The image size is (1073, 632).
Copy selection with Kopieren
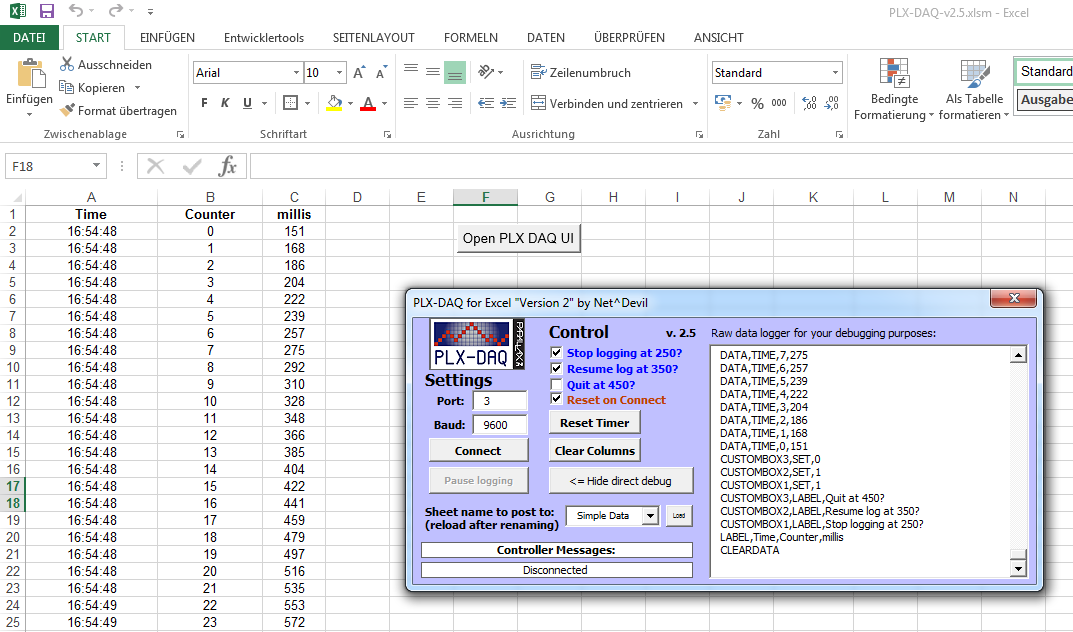click(92, 88)
